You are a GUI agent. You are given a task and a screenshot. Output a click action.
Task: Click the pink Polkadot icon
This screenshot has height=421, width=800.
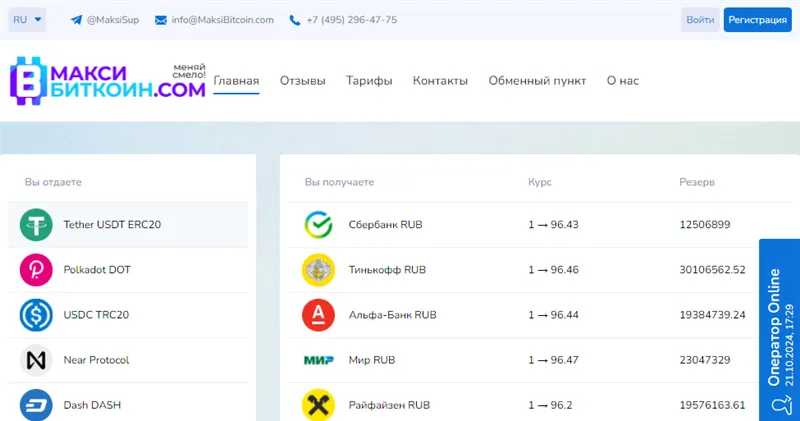click(36, 269)
